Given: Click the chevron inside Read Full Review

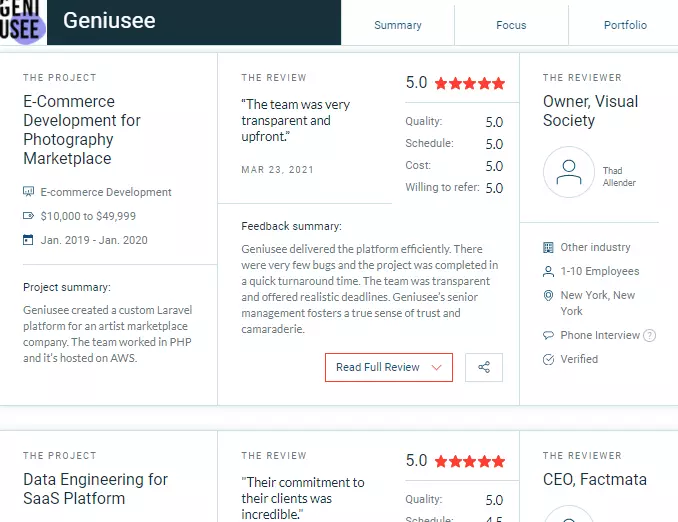Looking at the screenshot, I should 437,368.
